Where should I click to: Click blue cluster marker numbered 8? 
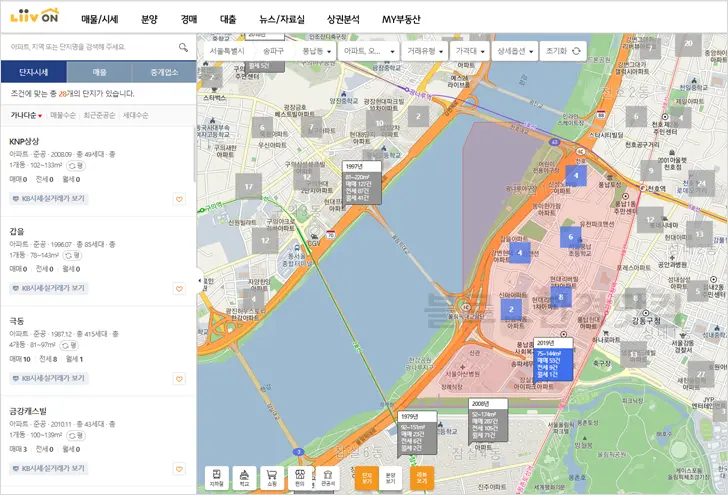point(560,297)
